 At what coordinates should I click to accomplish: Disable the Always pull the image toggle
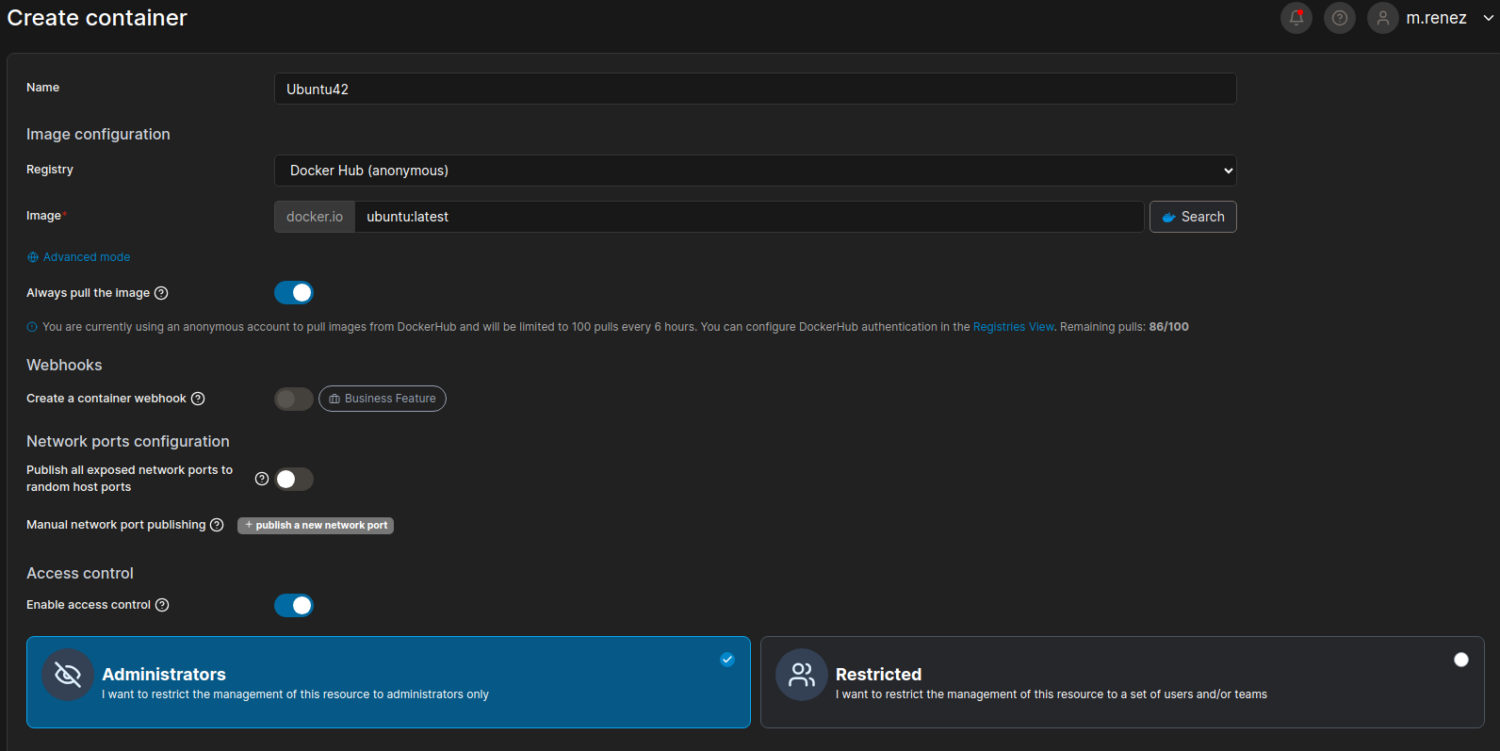click(294, 293)
